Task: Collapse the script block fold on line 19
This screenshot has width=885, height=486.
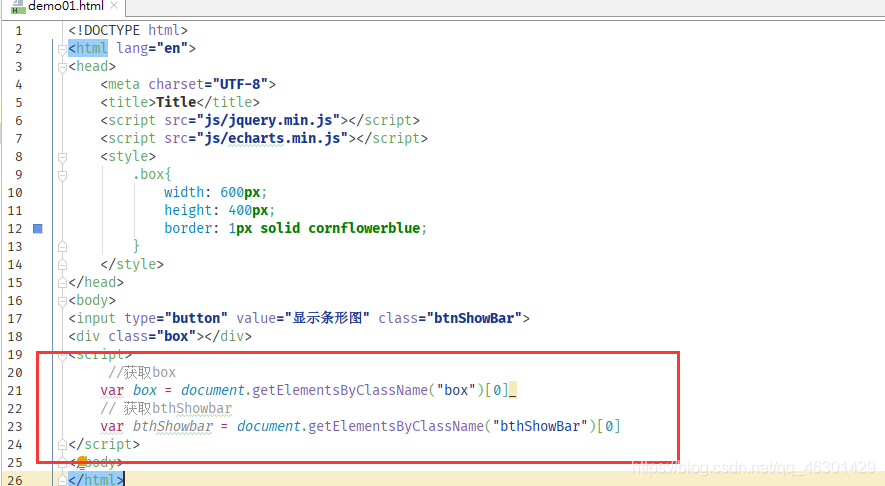Action: 62,355
